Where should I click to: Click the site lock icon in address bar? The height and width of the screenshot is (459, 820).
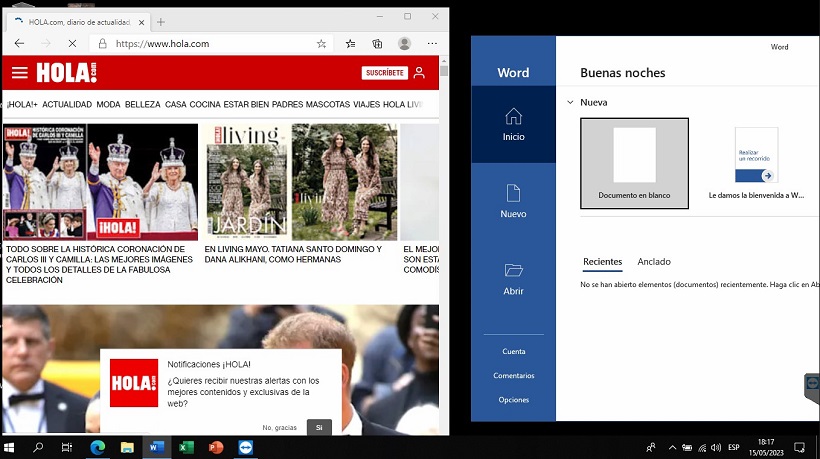pyautogui.click(x=102, y=43)
